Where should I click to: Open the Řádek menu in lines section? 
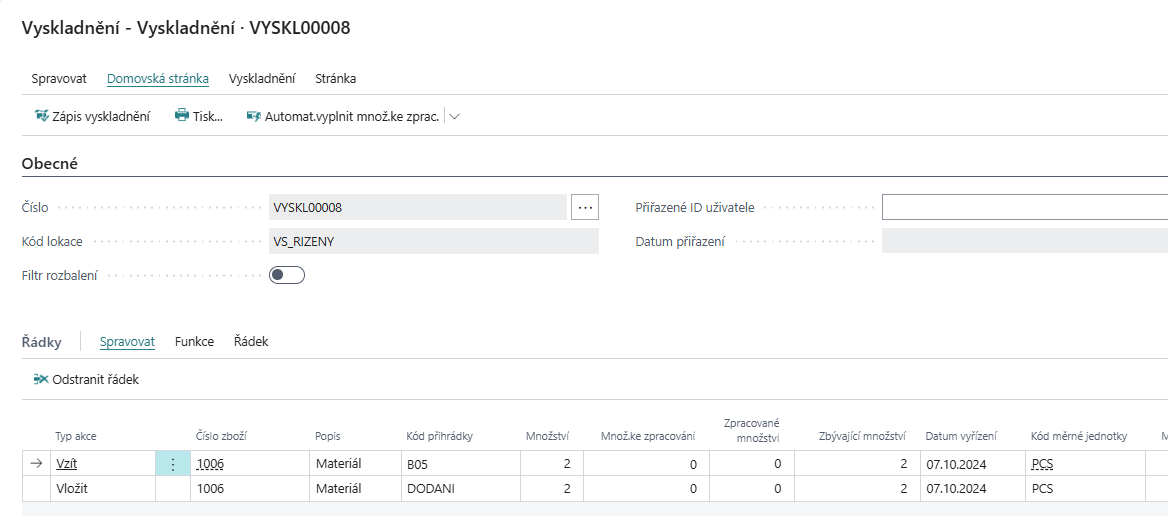pyautogui.click(x=251, y=341)
